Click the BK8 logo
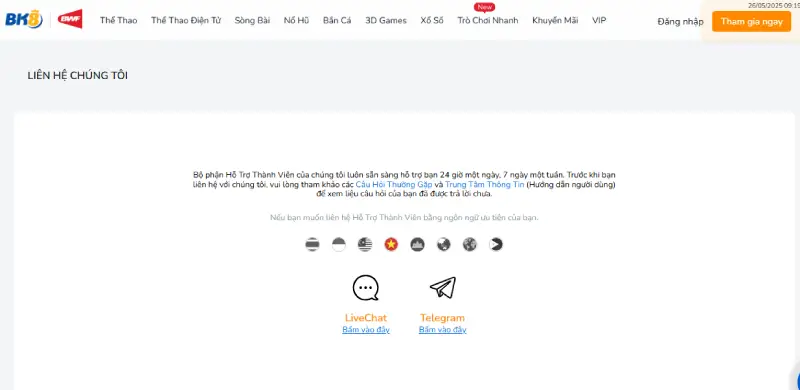 click(x=23, y=20)
